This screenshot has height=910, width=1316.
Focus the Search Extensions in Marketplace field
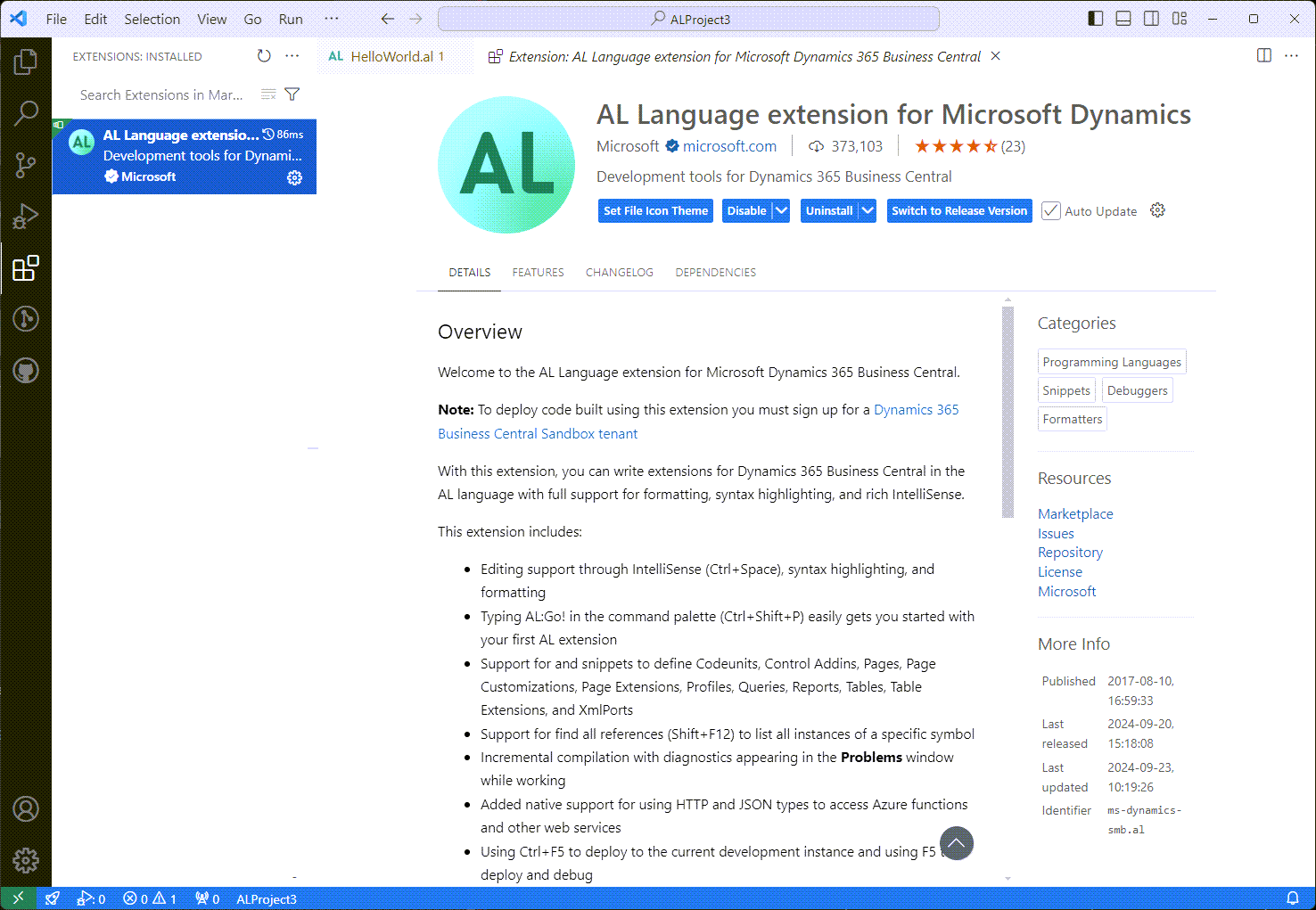(x=162, y=94)
